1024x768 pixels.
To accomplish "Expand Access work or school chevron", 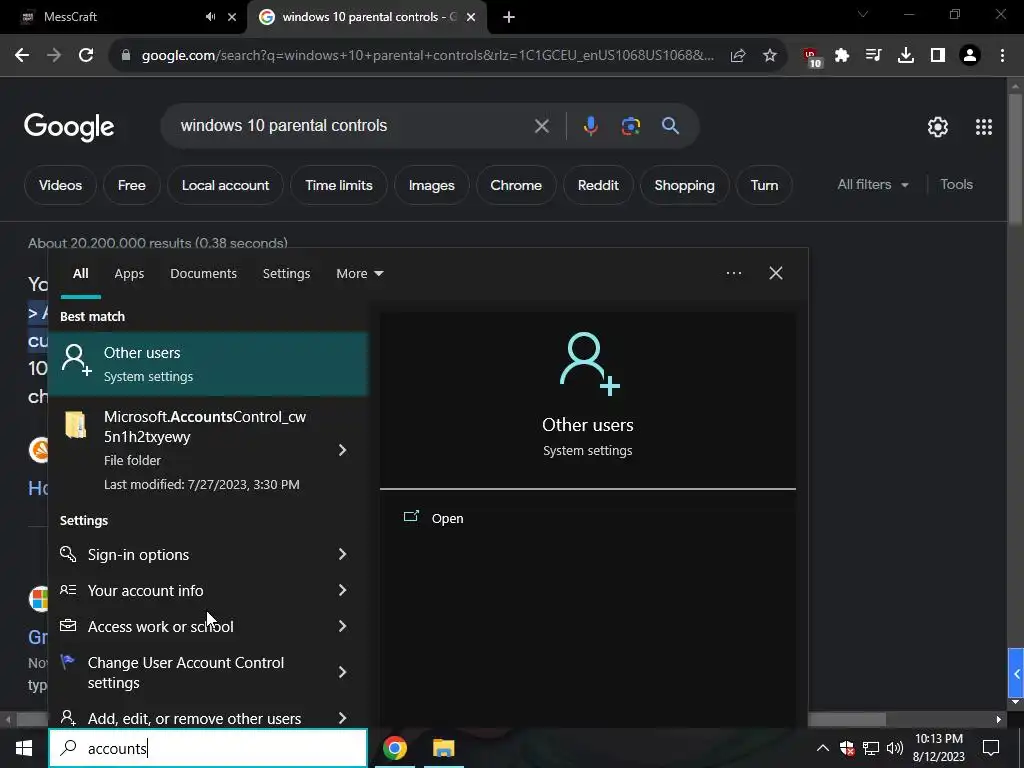I will (x=342, y=626).
